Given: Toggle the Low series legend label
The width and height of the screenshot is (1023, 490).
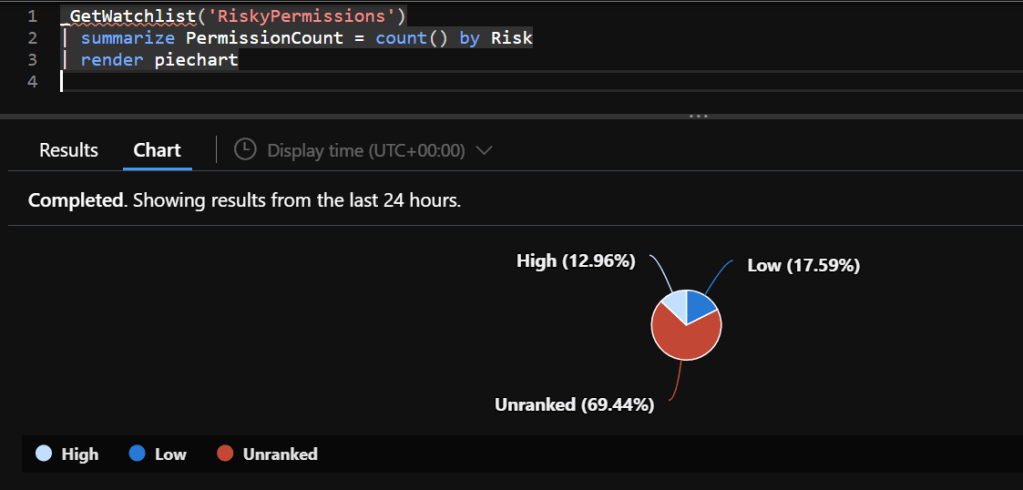Looking at the screenshot, I should [x=170, y=454].
